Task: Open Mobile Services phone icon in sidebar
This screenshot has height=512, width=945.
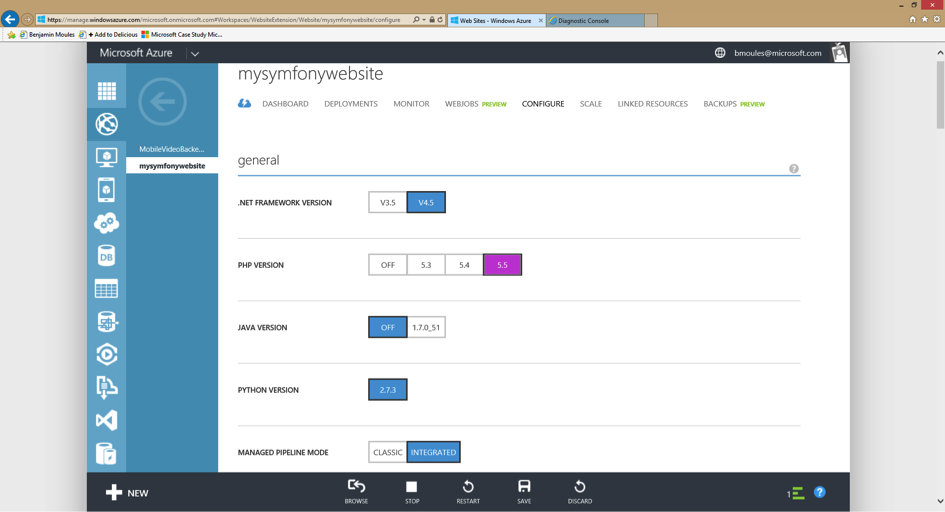Action: pyautogui.click(x=107, y=190)
